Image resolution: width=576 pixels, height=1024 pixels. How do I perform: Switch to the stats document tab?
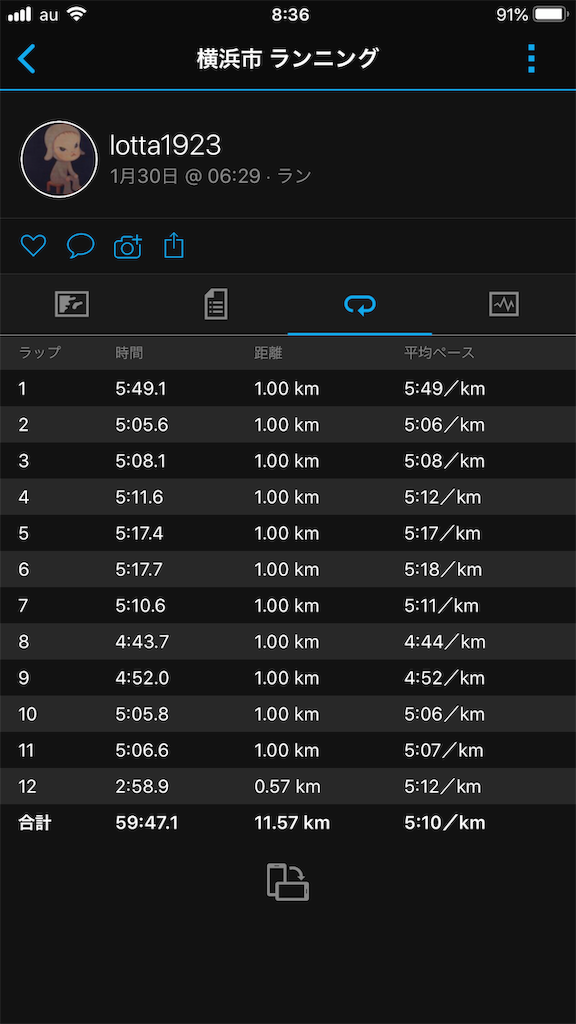[x=216, y=304]
